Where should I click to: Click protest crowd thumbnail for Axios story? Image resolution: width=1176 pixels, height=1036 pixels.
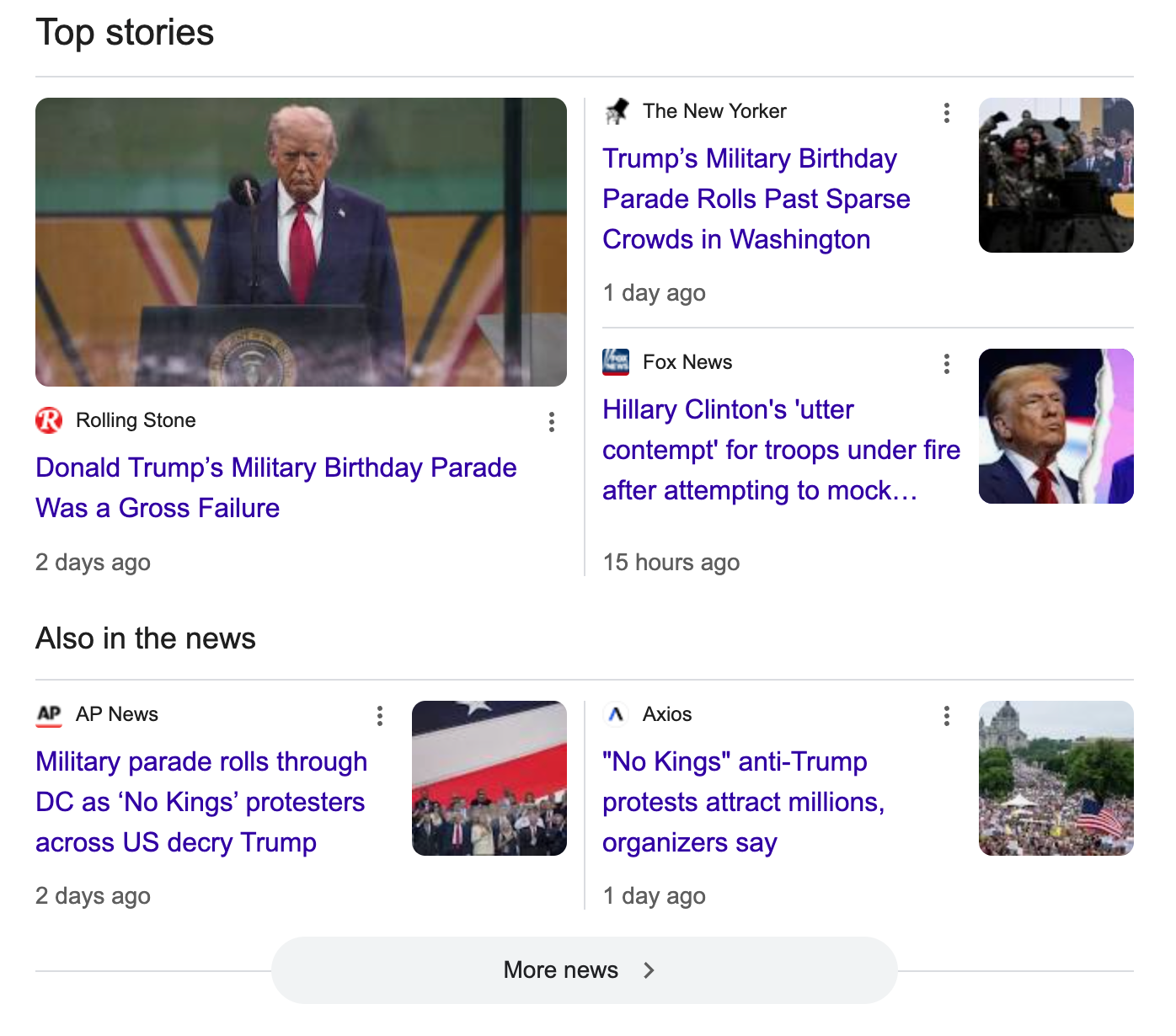[x=1056, y=778]
